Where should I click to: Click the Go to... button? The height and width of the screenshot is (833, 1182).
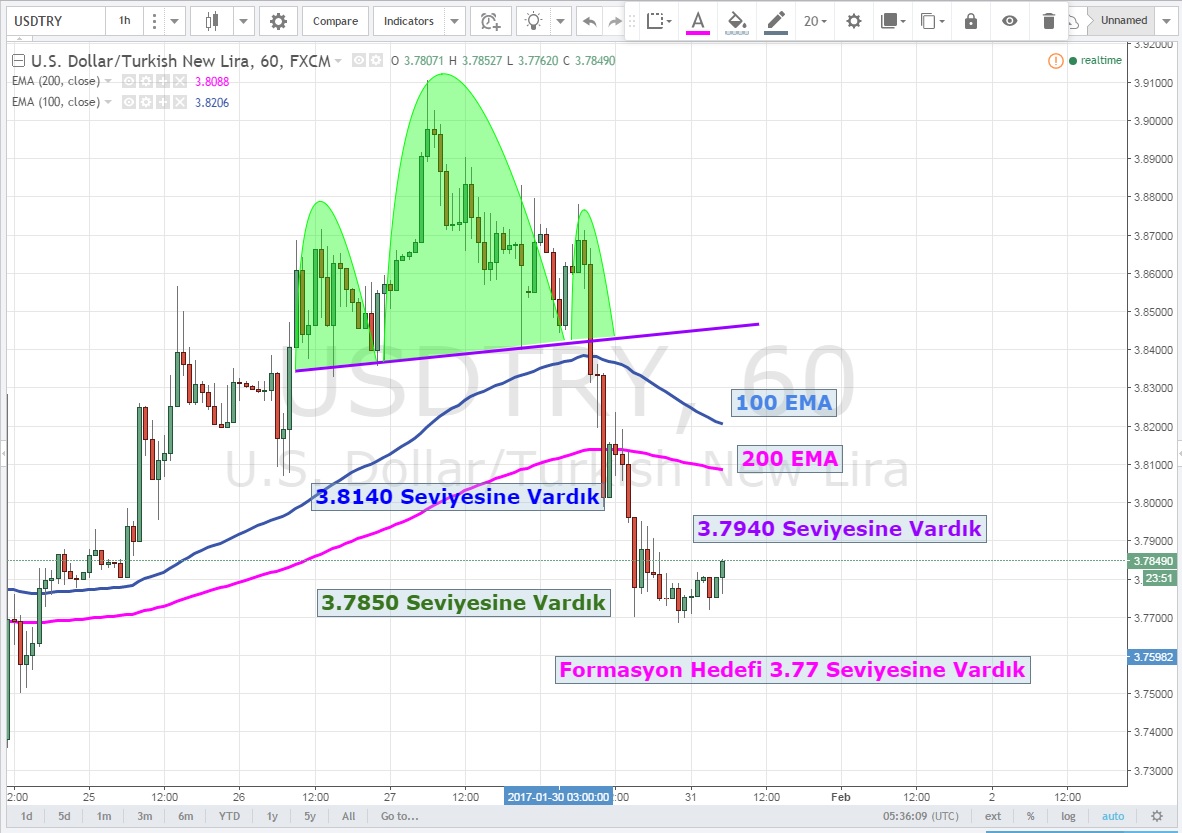(399, 816)
